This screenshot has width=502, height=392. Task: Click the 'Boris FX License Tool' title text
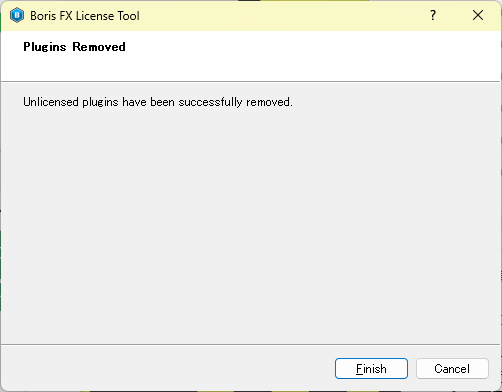point(85,16)
